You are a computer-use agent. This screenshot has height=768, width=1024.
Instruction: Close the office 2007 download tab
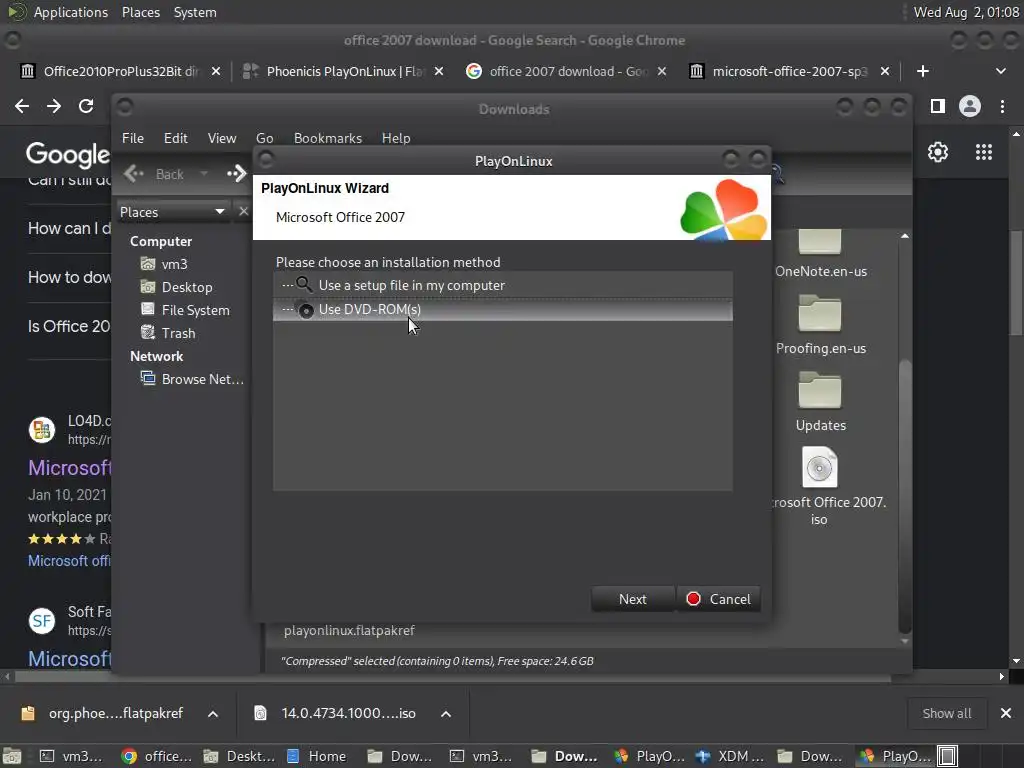point(662,71)
